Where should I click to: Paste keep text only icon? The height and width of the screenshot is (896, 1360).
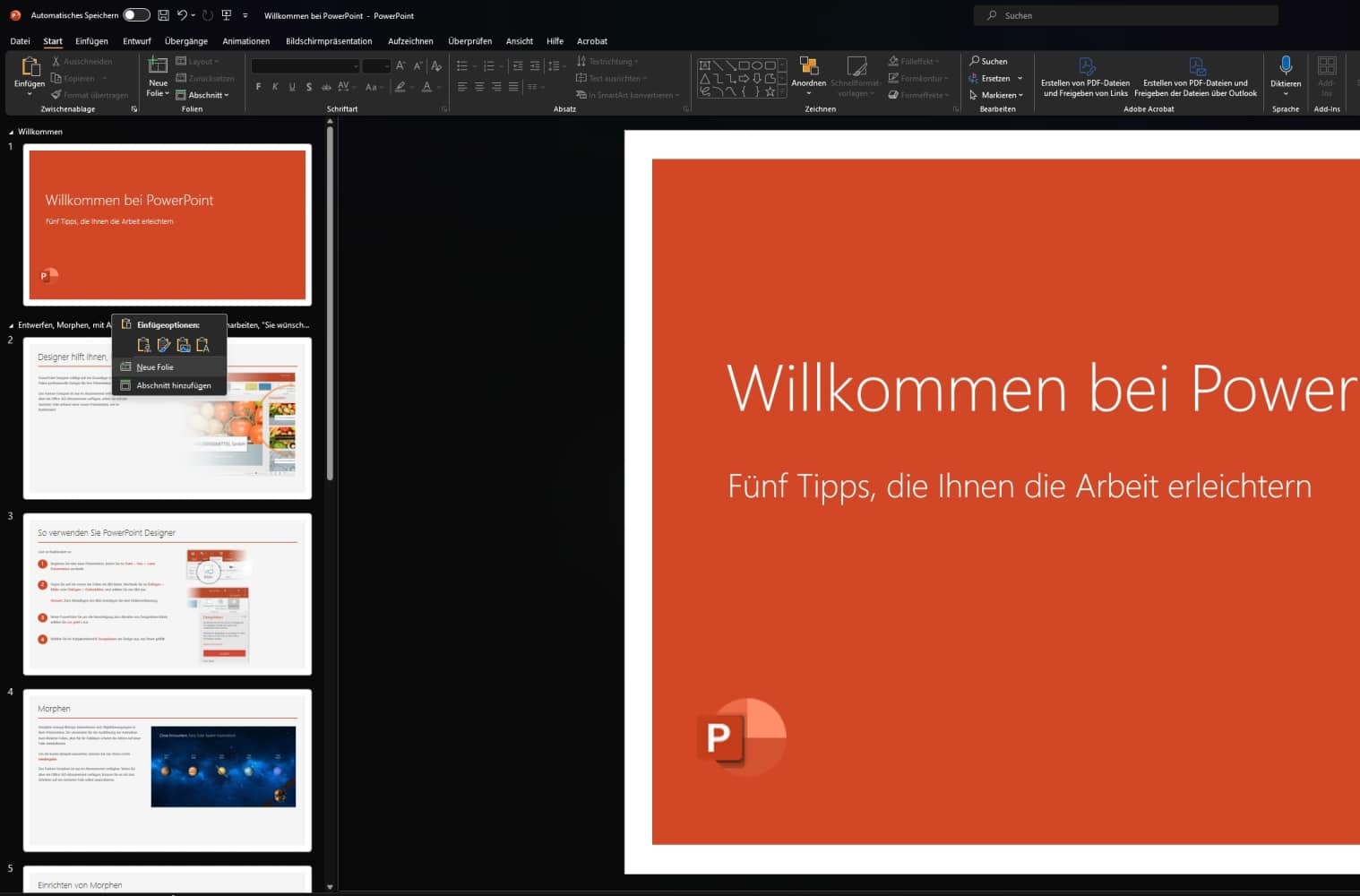203,345
